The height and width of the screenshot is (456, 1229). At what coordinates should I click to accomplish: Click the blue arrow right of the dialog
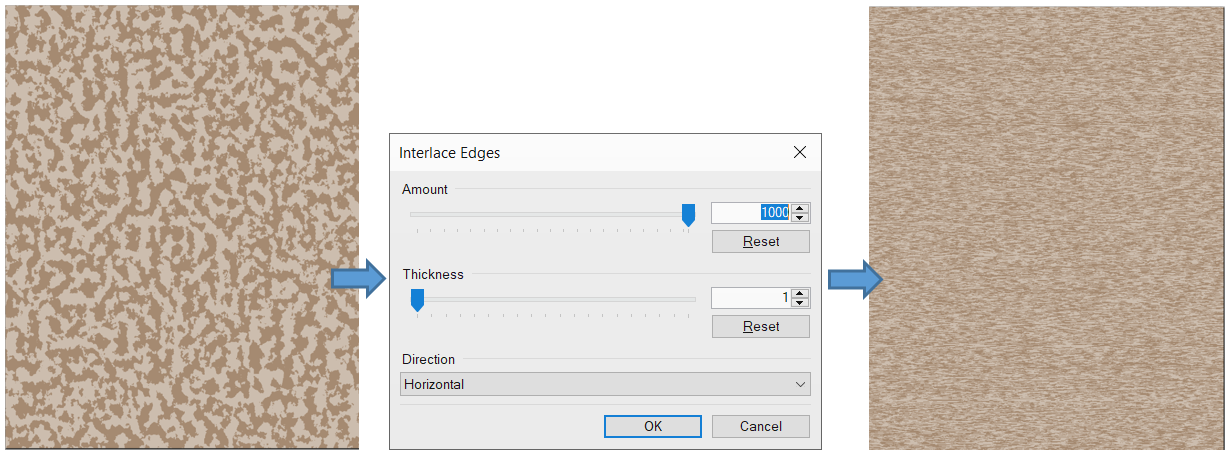(854, 279)
